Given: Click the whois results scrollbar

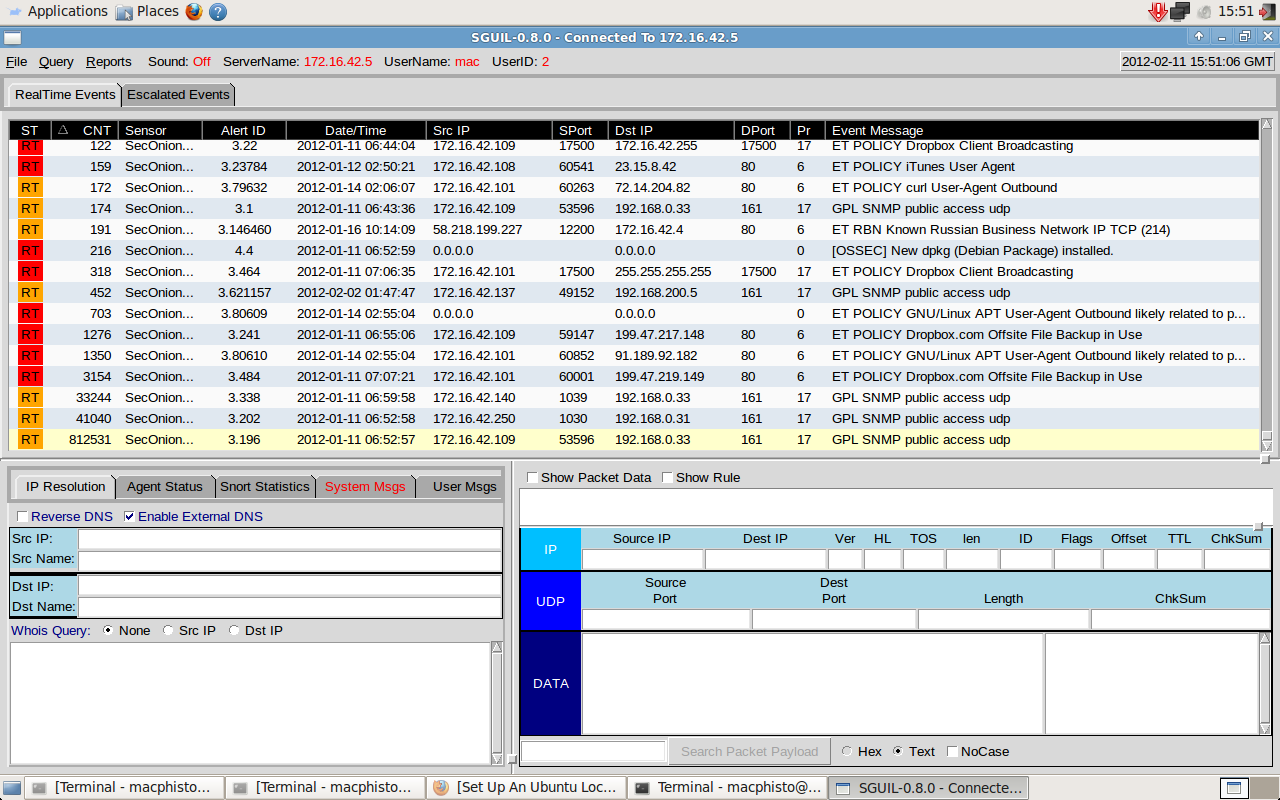Looking at the screenshot, I should (x=497, y=704).
